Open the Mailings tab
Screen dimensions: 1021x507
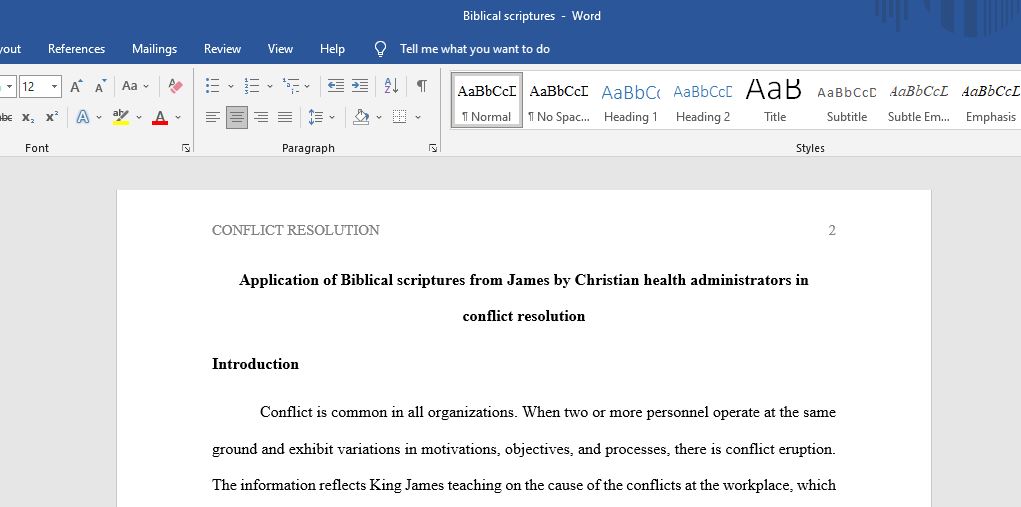pyautogui.click(x=154, y=49)
